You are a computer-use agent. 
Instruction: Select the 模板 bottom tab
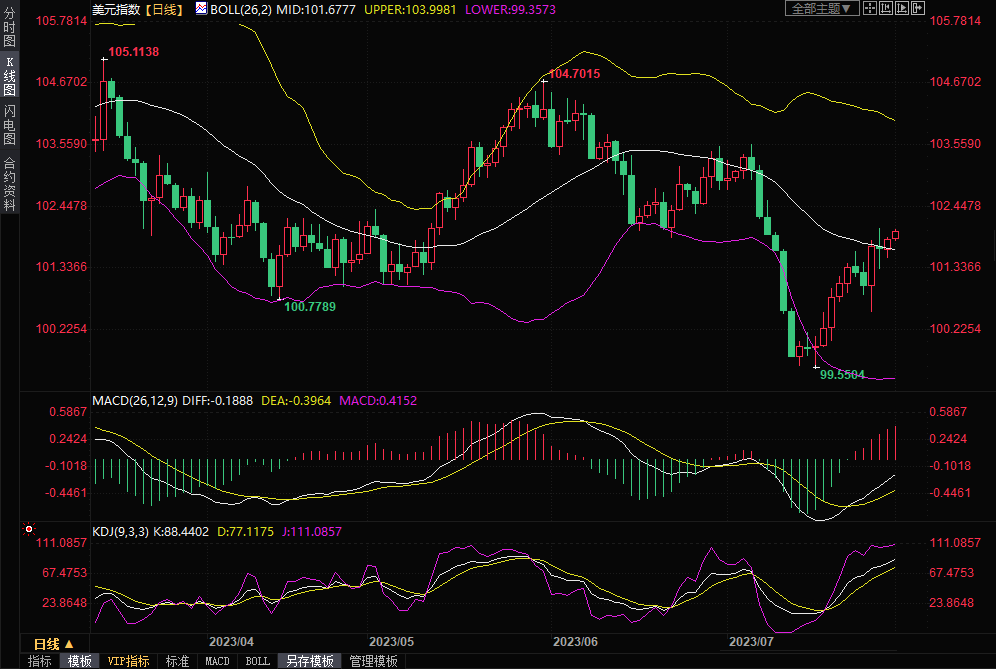pyautogui.click(x=79, y=661)
